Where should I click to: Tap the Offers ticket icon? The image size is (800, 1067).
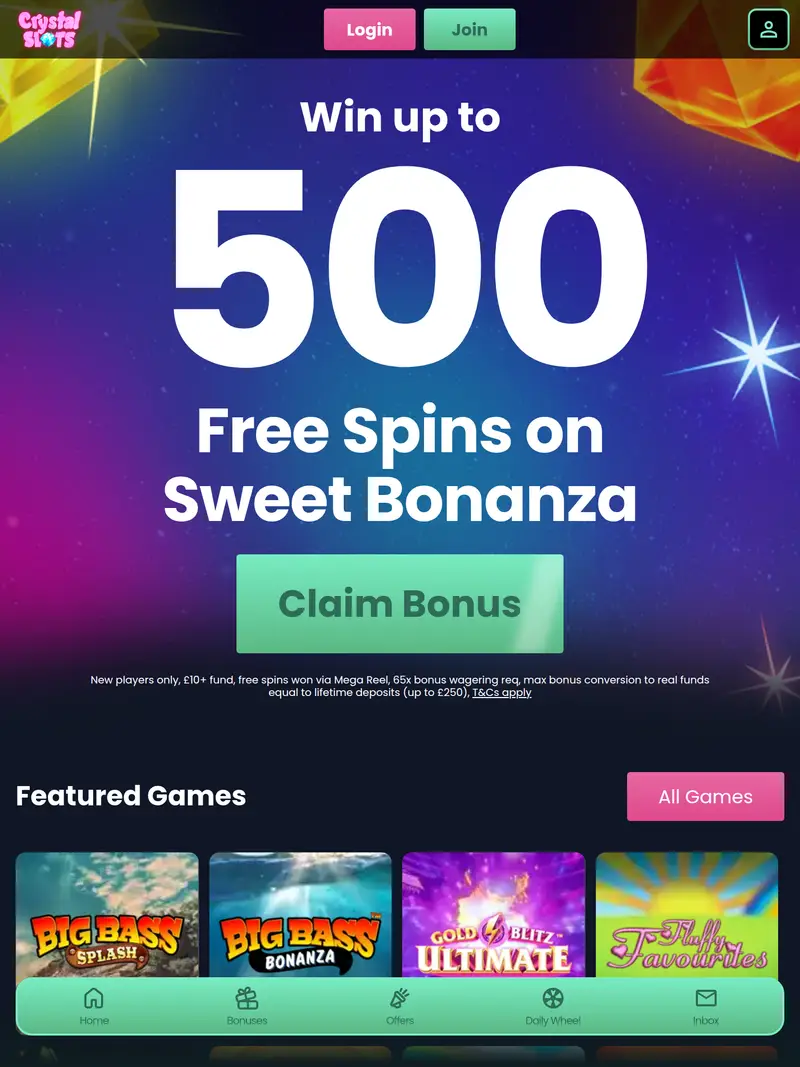[399, 998]
